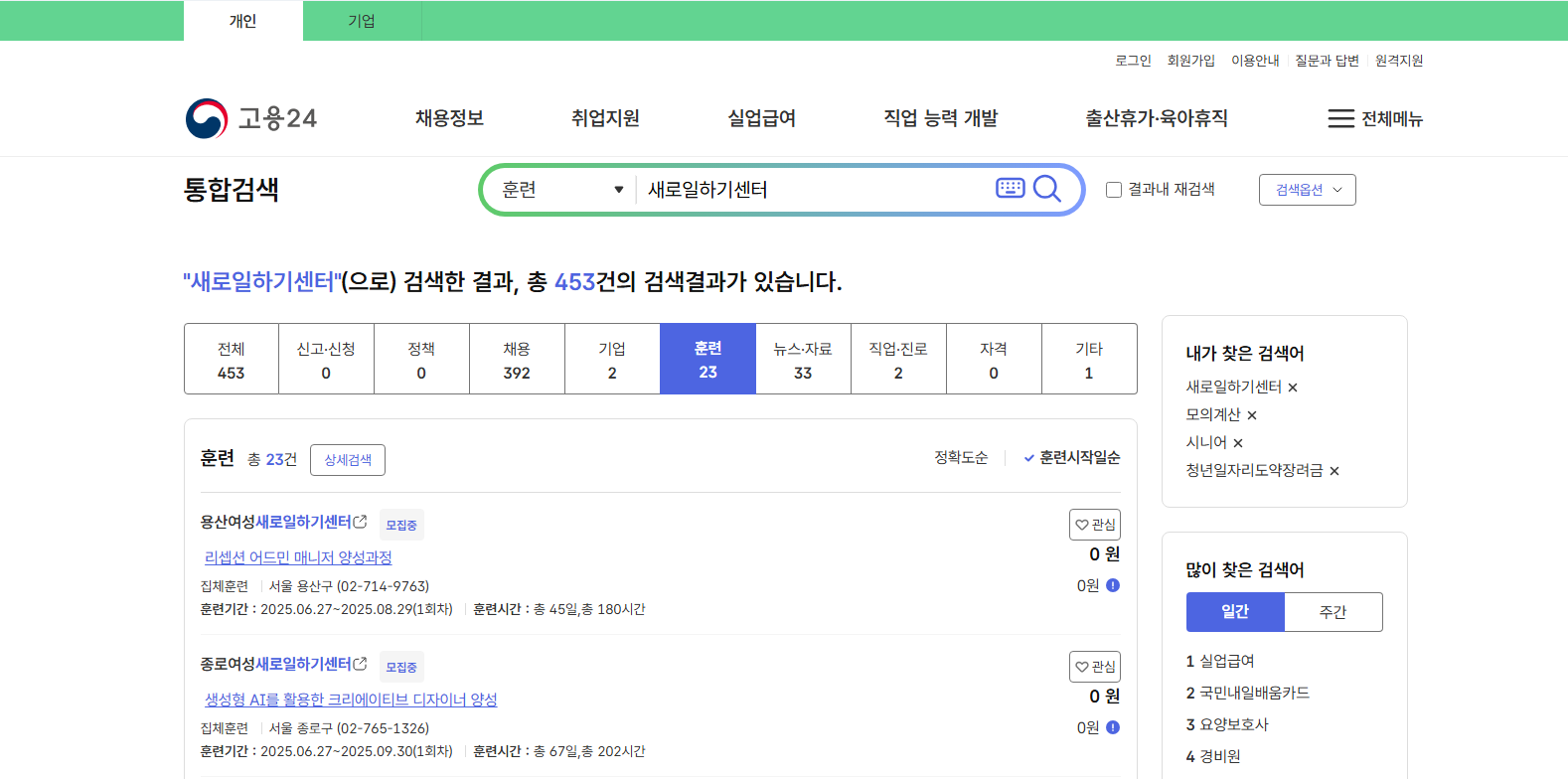The image size is (1568, 779).
Task: Select the 기업 2 results tab
Action: click(x=612, y=360)
